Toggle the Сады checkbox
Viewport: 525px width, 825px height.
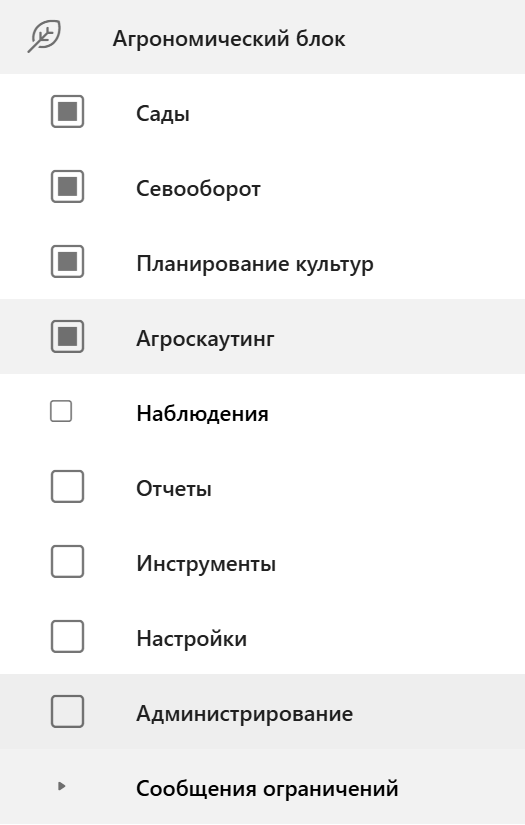tap(67, 112)
